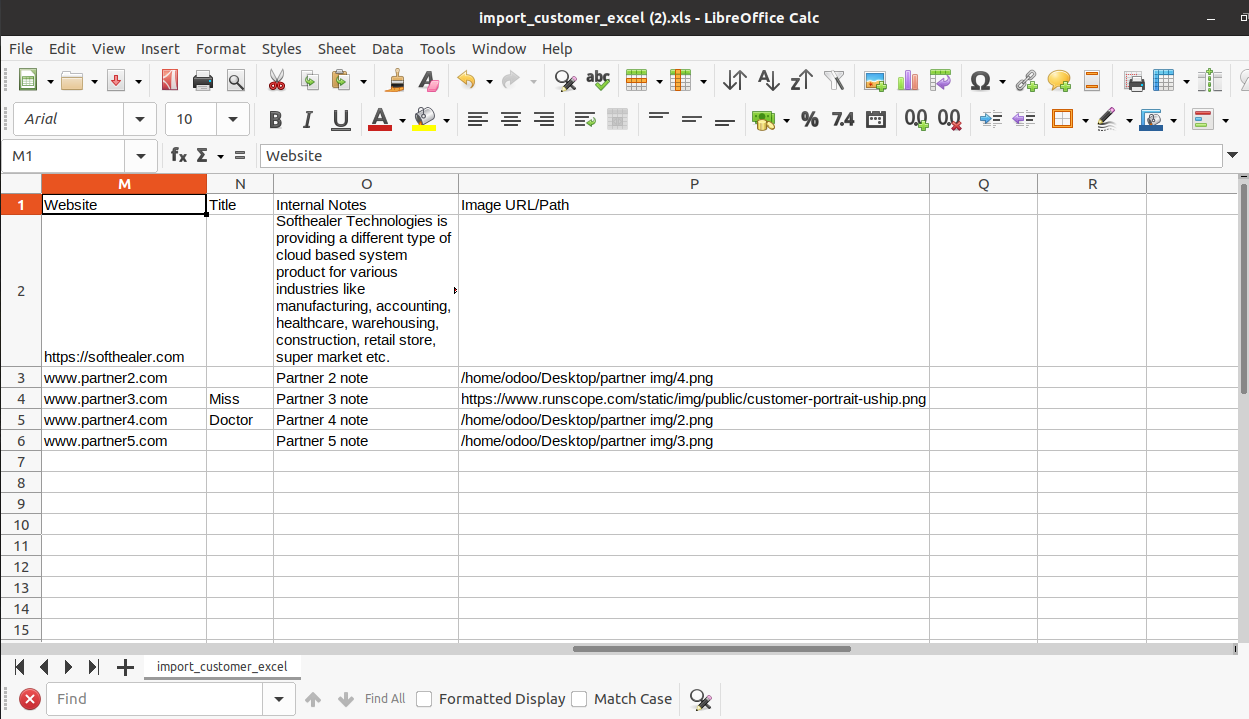
Task: Add a new sheet with plus button
Action: coord(125,667)
